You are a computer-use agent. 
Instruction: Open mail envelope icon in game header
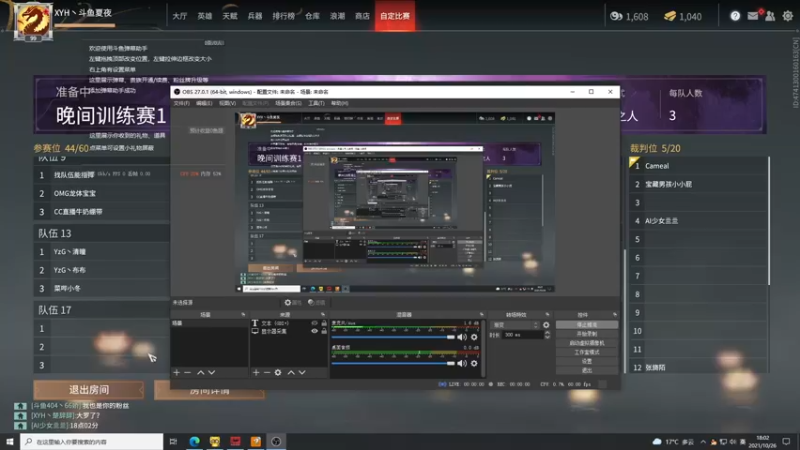753,16
